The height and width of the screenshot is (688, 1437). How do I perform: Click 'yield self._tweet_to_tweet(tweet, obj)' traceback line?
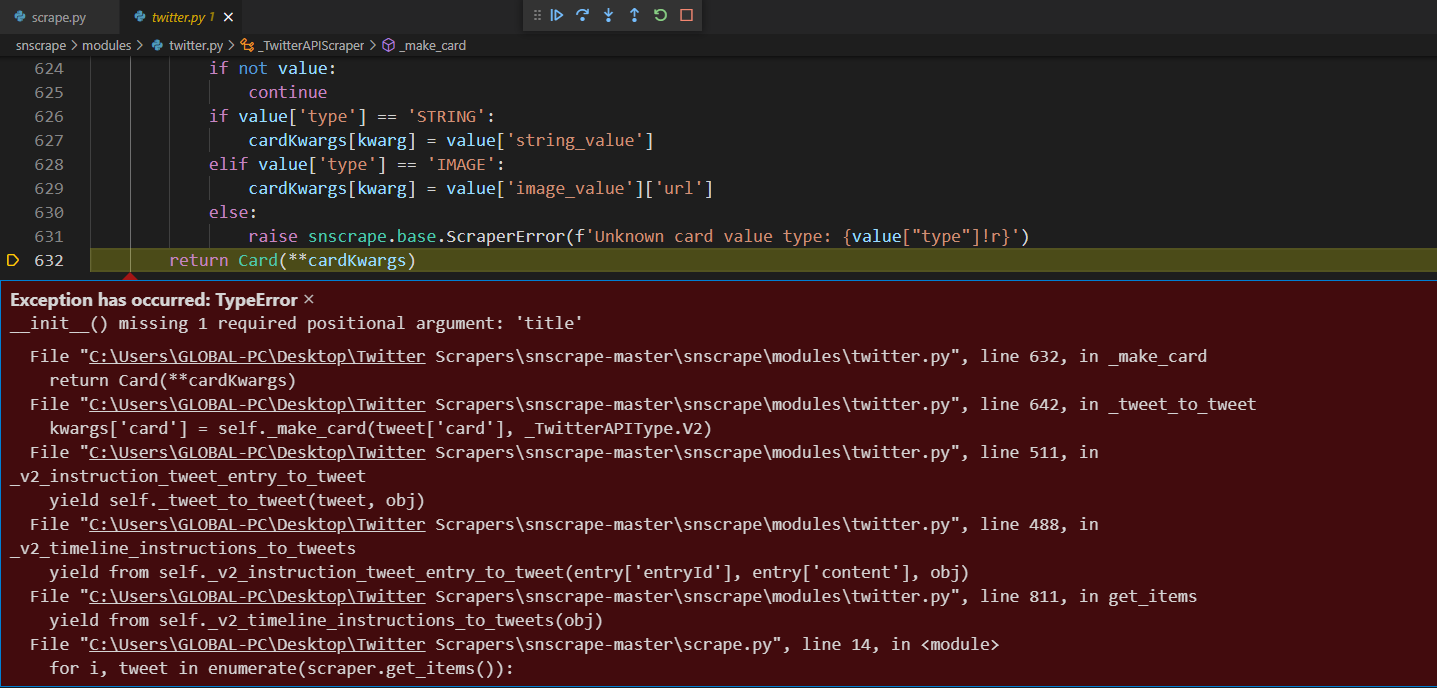tap(237, 500)
